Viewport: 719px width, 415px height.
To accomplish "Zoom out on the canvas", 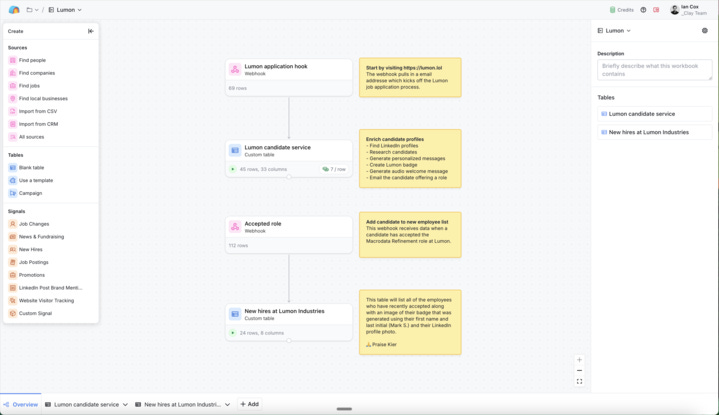I will [580, 371].
